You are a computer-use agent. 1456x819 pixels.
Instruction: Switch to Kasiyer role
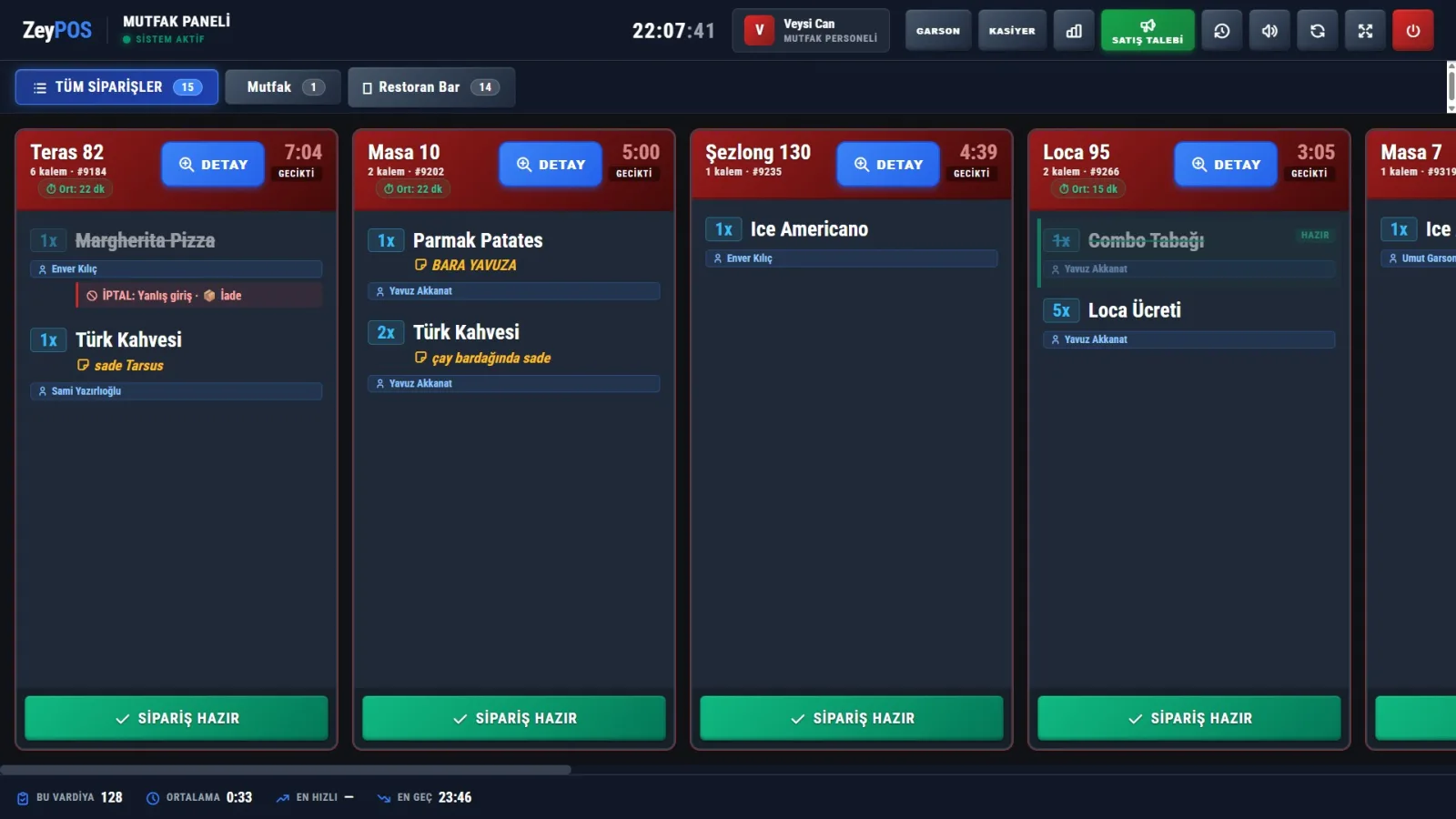pyautogui.click(x=1012, y=31)
